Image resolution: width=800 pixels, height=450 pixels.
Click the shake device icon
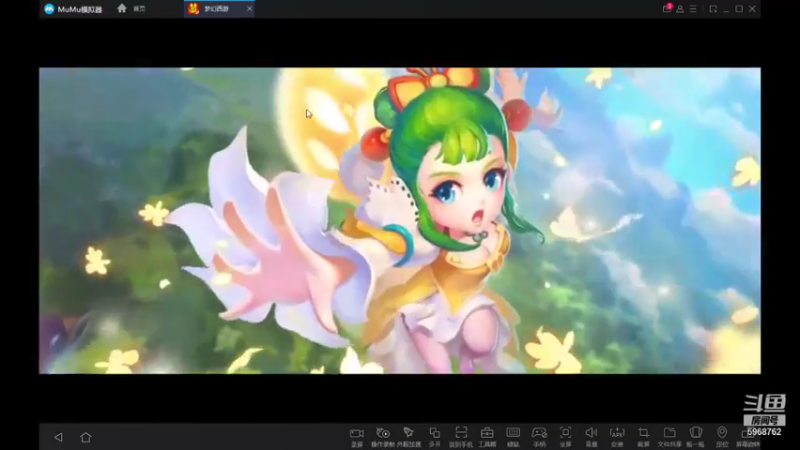(695, 433)
